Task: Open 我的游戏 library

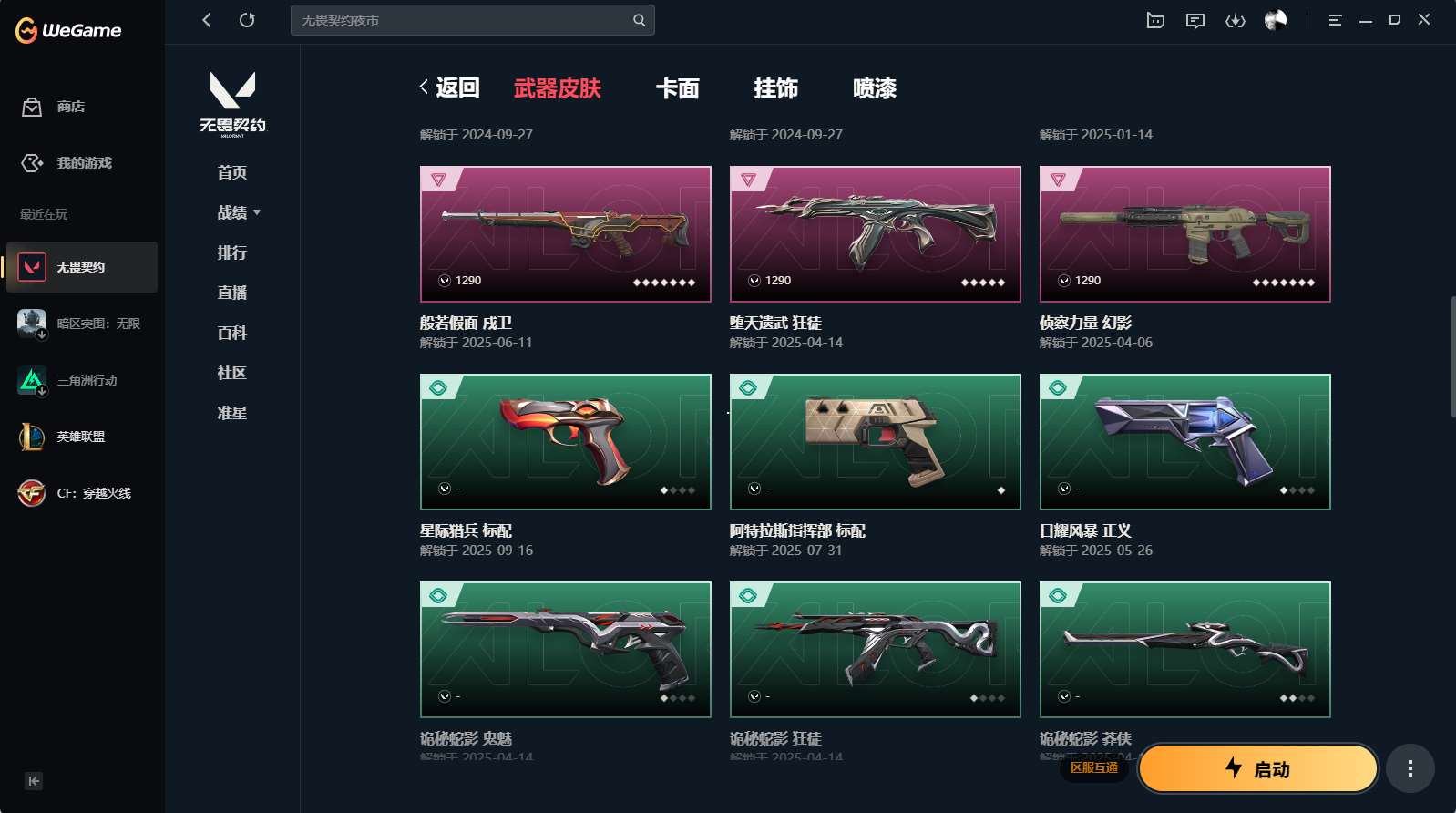Action: coord(67,162)
